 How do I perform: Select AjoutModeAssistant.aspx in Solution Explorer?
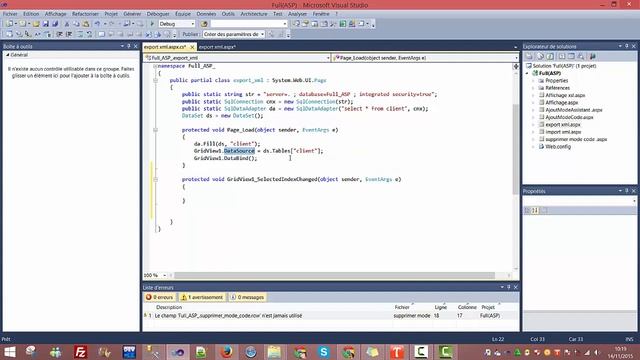click(573, 110)
